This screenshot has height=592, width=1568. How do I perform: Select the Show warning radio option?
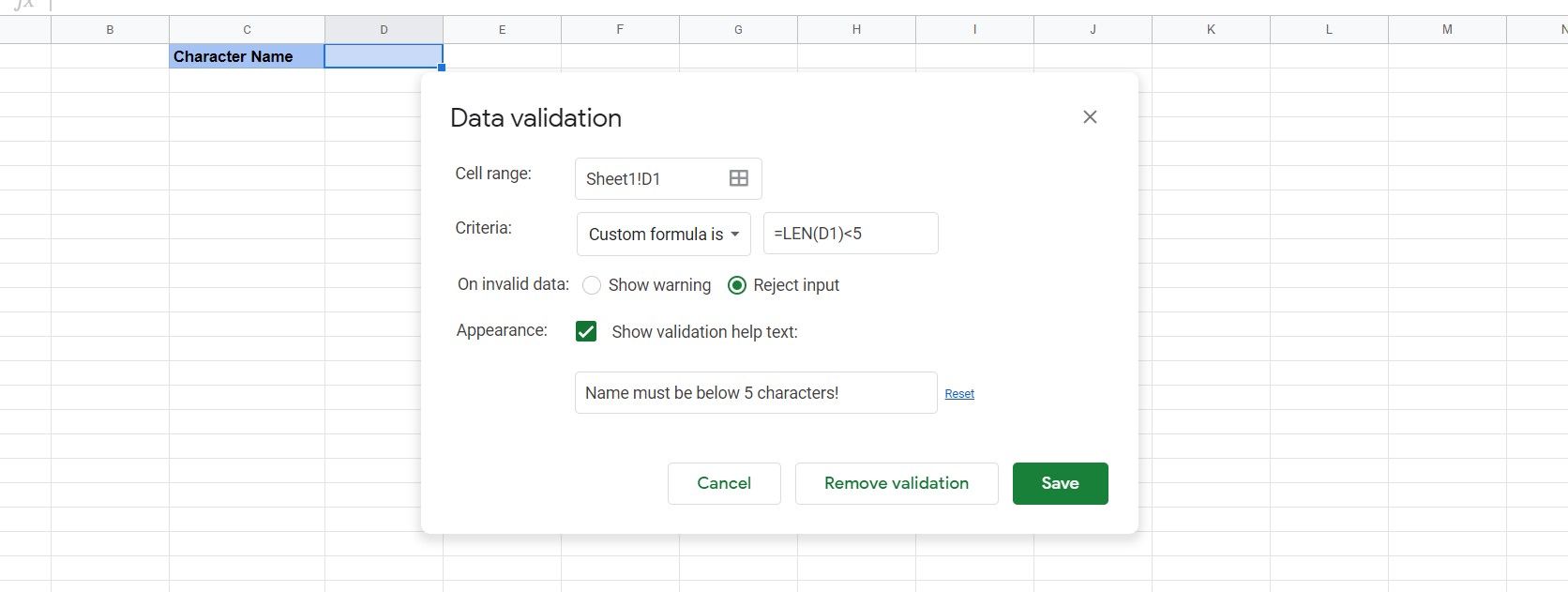coord(592,285)
